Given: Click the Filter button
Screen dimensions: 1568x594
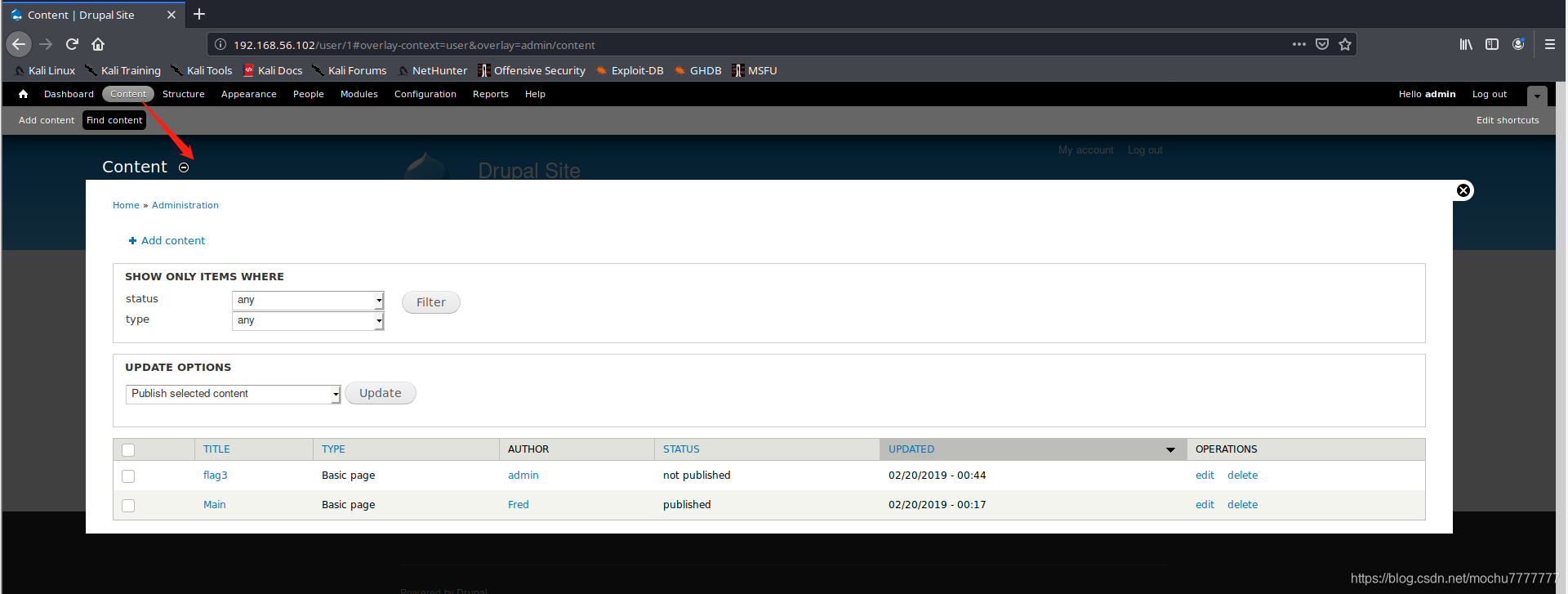Looking at the screenshot, I should (x=431, y=302).
